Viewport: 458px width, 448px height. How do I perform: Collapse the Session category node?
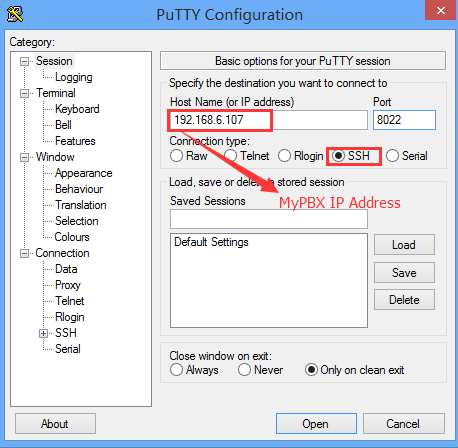pyautogui.click(x=24, y=62)
